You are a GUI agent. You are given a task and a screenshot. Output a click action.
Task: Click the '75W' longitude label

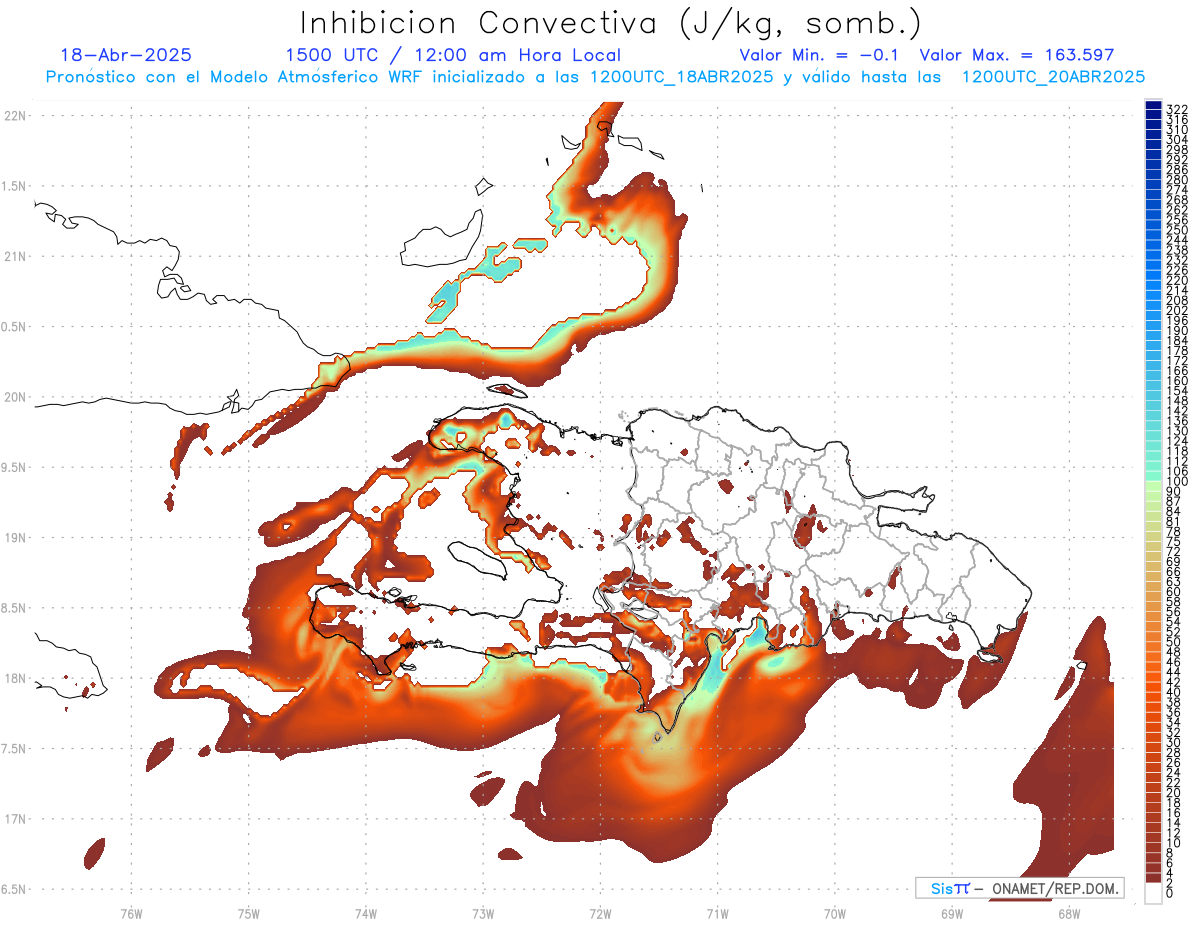(249, 913)
